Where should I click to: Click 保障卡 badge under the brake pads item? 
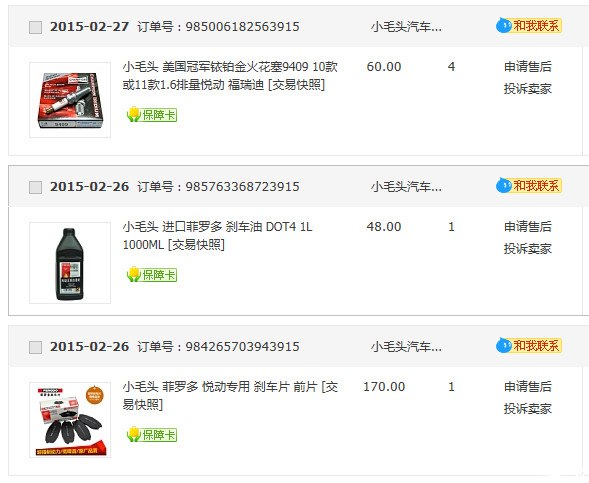click(151, 435)
